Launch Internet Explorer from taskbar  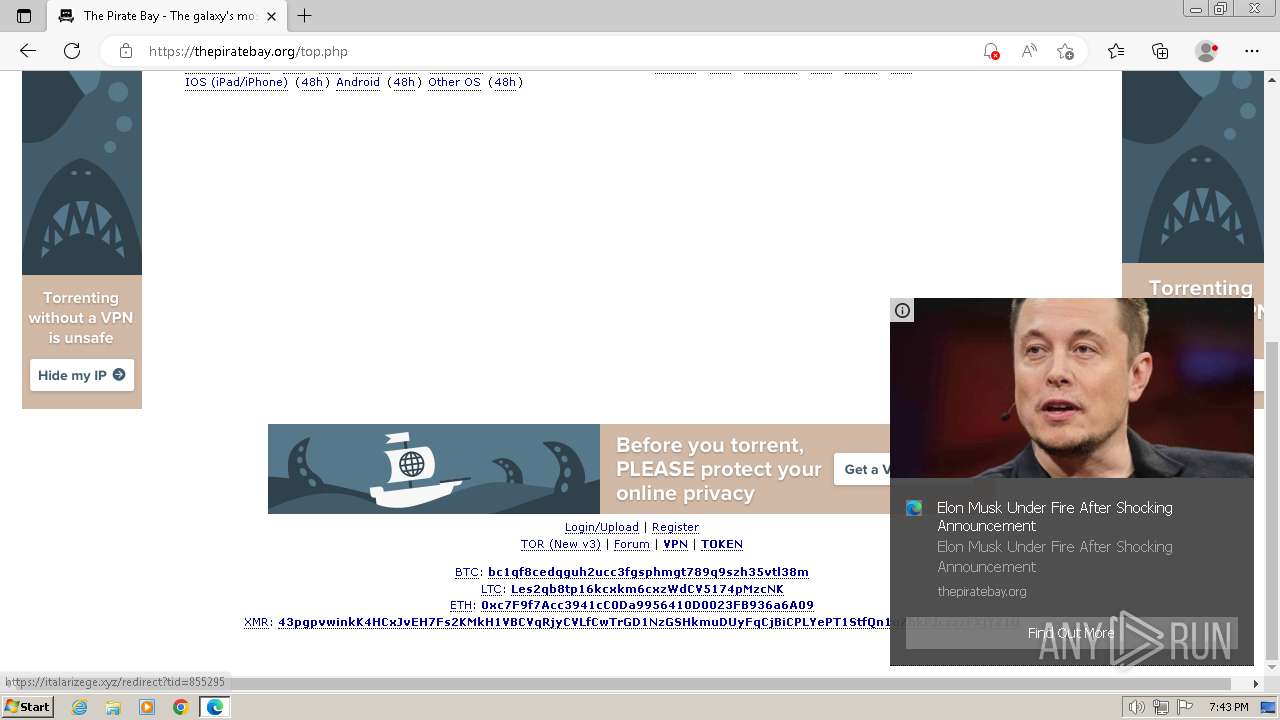point(80,707)
